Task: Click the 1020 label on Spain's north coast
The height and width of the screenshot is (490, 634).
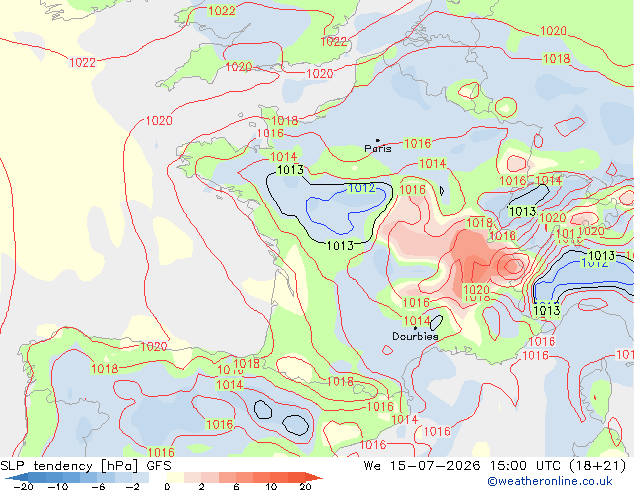Action: click(x=154, y=346)
